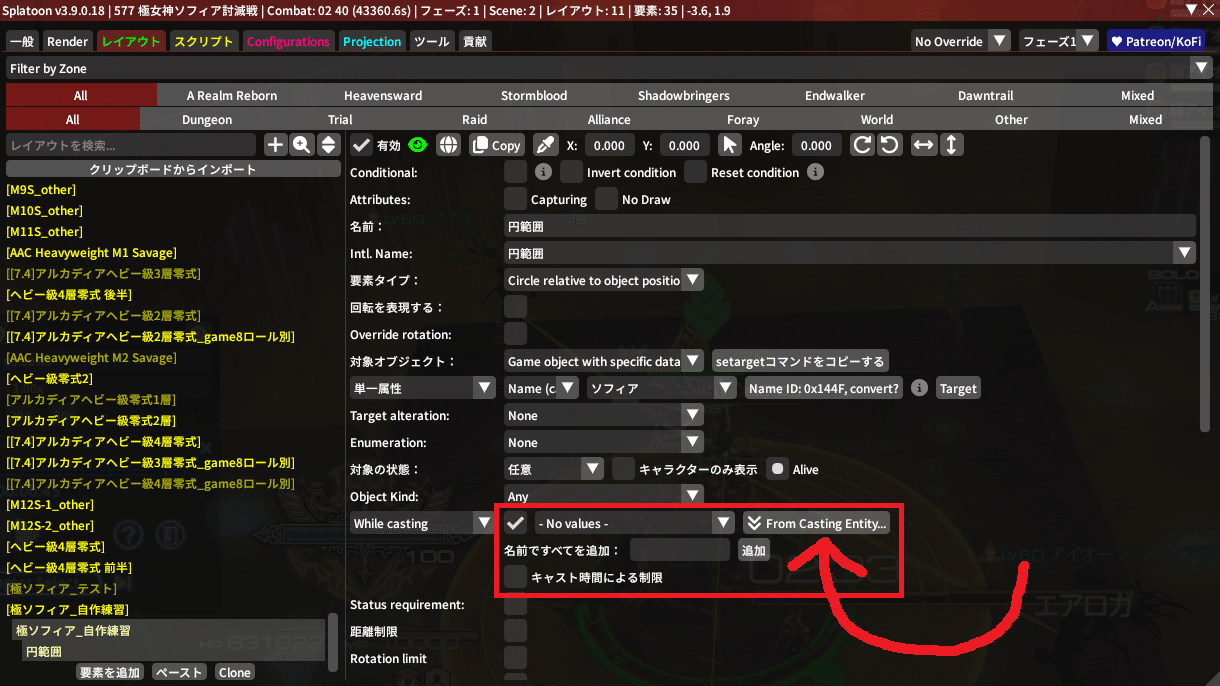Tick the No Draw checkbox
The width and height of the screenshot is (1220, 686).
tap(606, 199)
